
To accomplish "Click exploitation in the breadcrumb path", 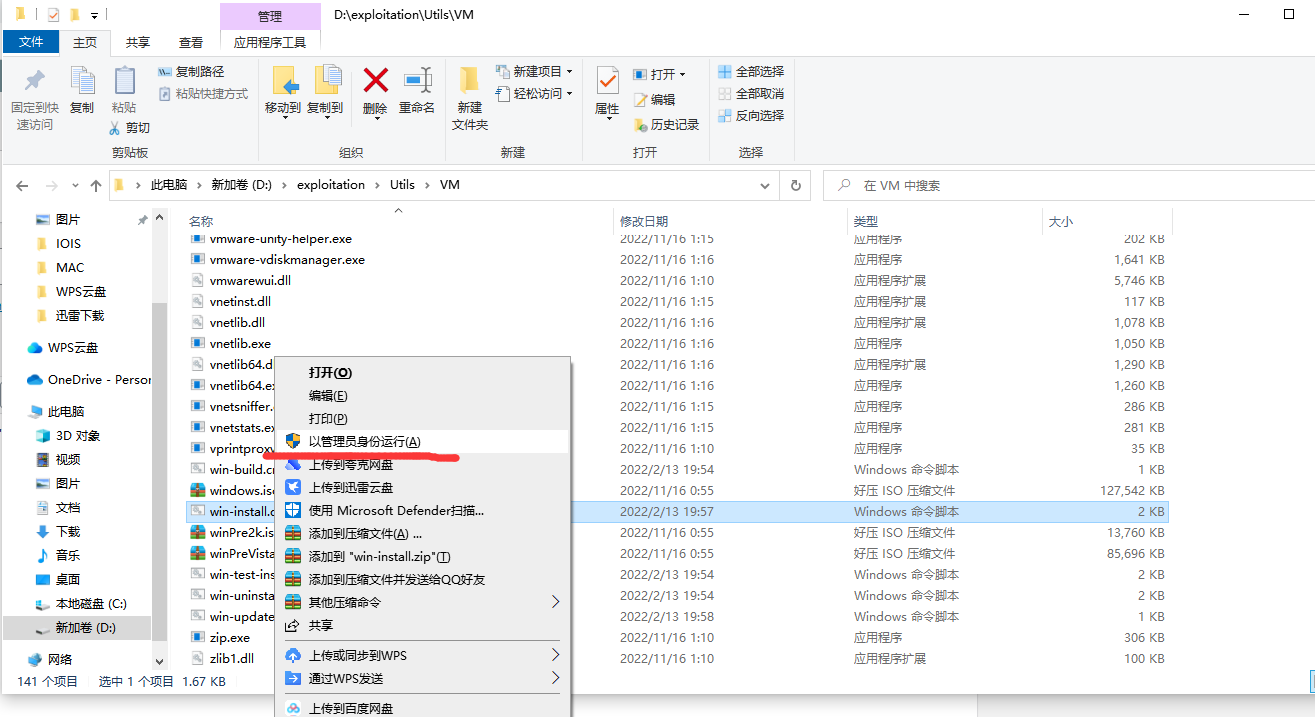I will click(x=331, y=185).
